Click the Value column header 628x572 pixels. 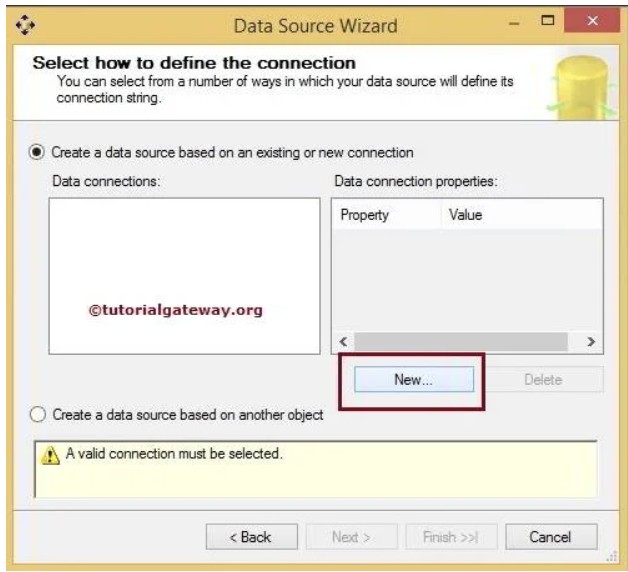tap(521, 215)
